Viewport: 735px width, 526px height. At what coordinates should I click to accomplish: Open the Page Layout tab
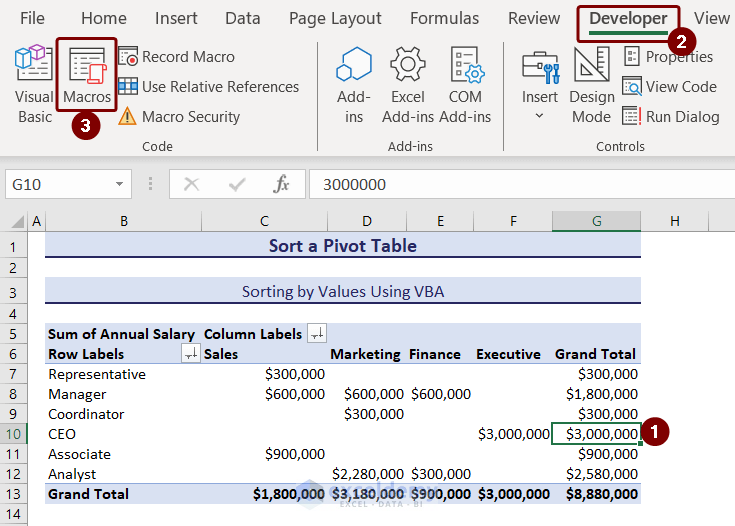coord(335,18)
